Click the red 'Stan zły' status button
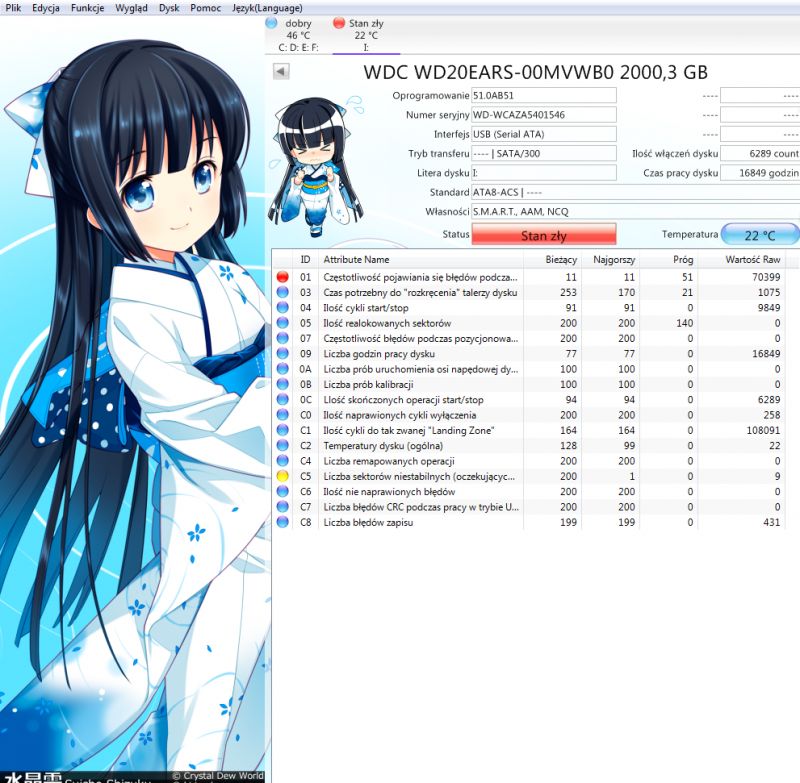The height and width of the screenshot is (783, 800). click(543, 235)
